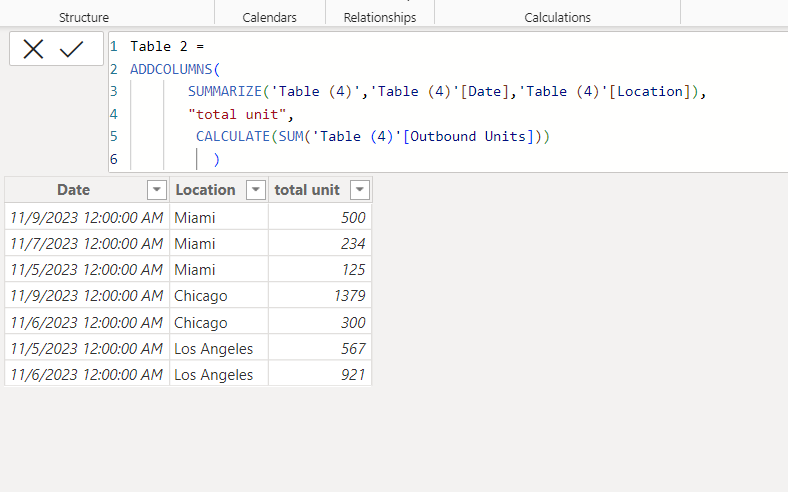Screen dimensions: 788x492
Task: Place the cursor at the closing parenthesis on line 6
Action: coord(217,159)
